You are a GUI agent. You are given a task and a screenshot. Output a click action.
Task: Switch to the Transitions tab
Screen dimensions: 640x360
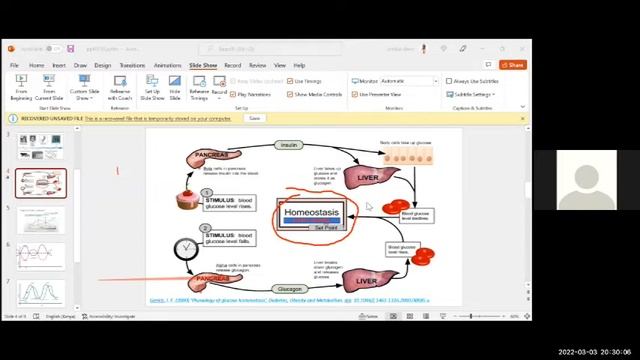click(132, 65)
